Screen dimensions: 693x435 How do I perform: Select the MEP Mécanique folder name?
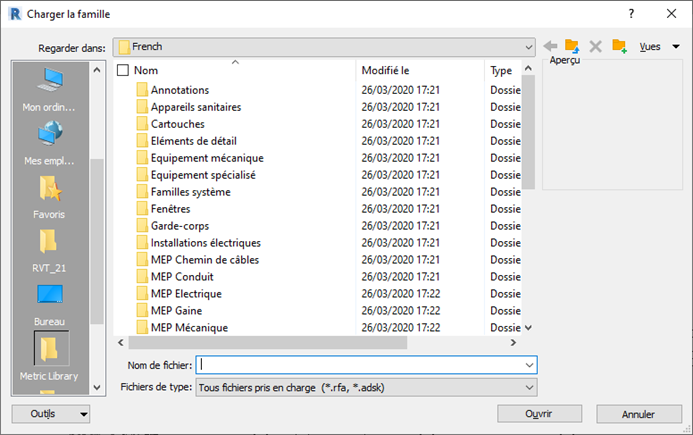tap(189, 328)
